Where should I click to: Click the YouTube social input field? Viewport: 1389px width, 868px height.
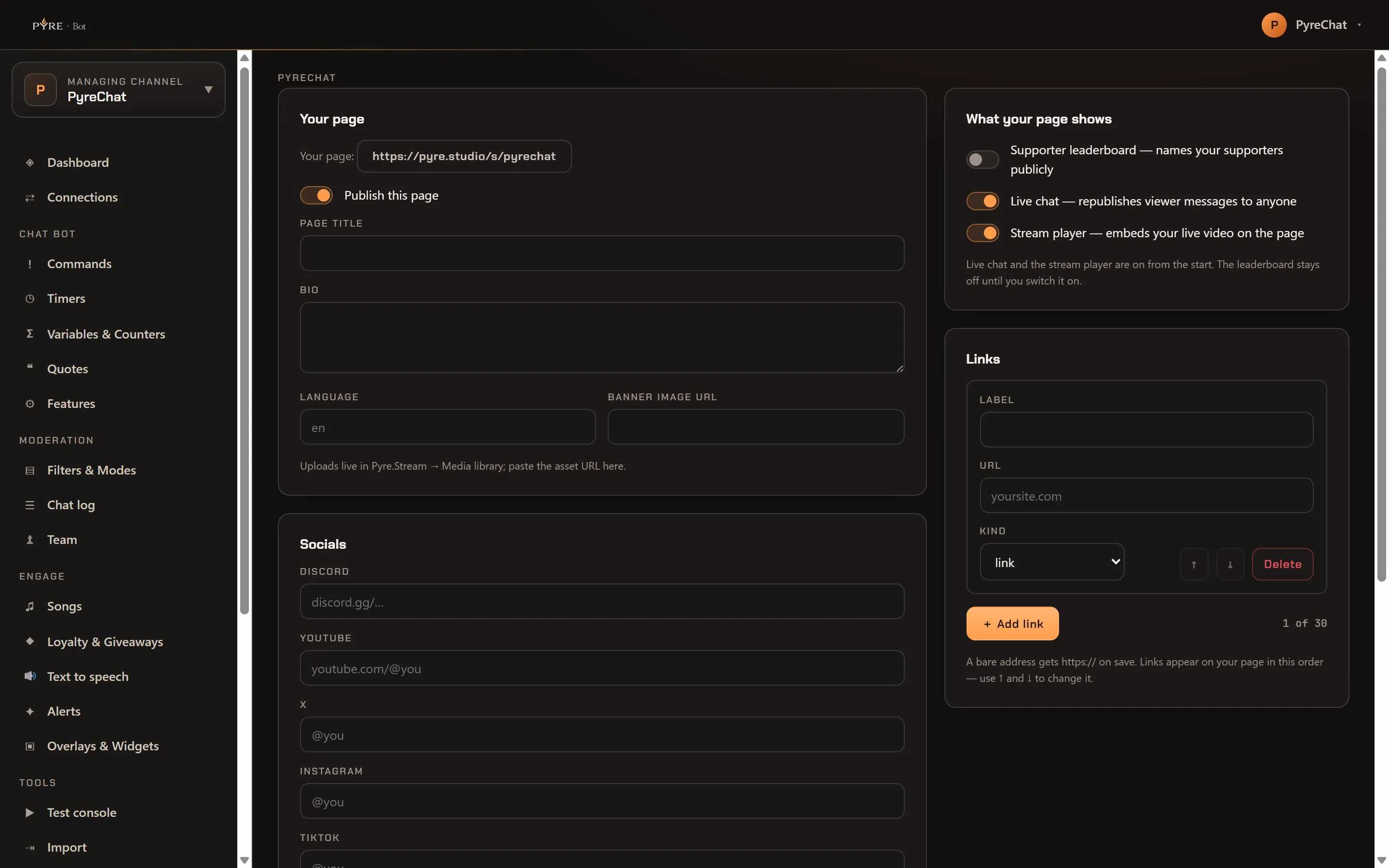[601, 668]
